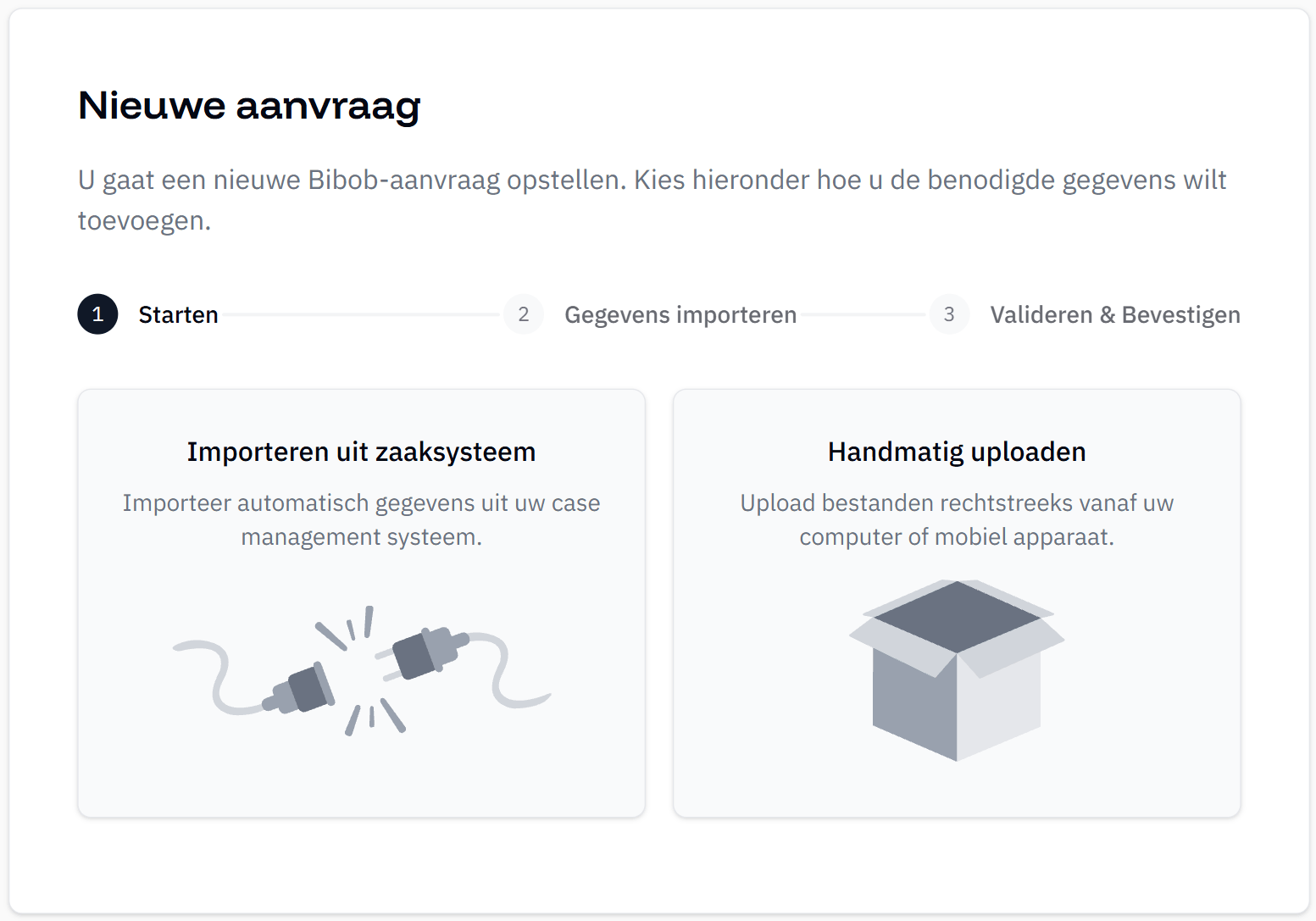Click the open cardboard box illustration
This screenshot has height=921, width=1316.
tap(957, 670)
